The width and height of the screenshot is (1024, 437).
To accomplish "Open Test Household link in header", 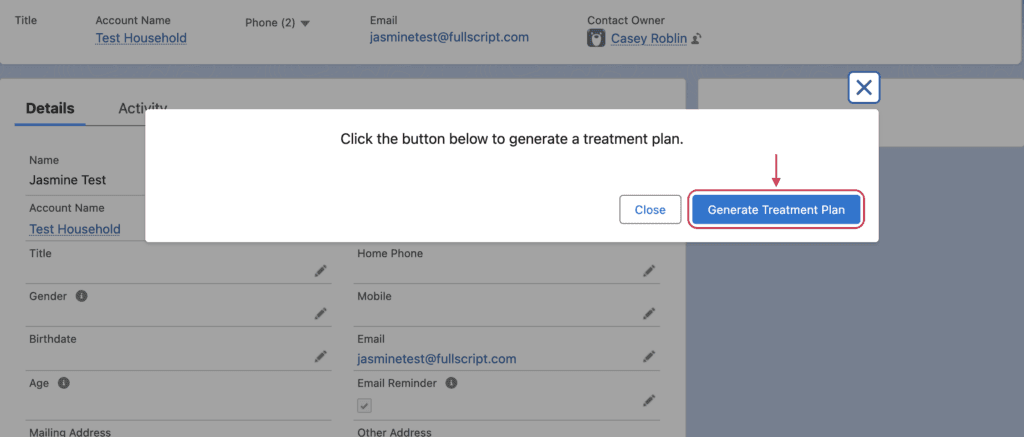I will (141, 38).
